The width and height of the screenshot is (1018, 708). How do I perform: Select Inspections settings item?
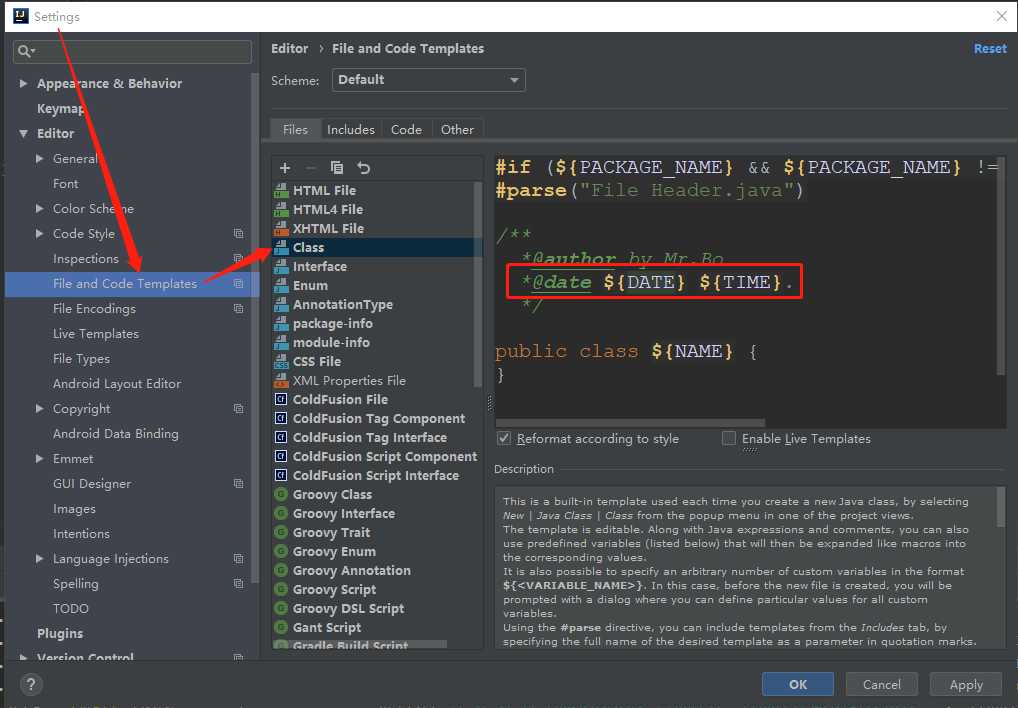pos(86,259)
